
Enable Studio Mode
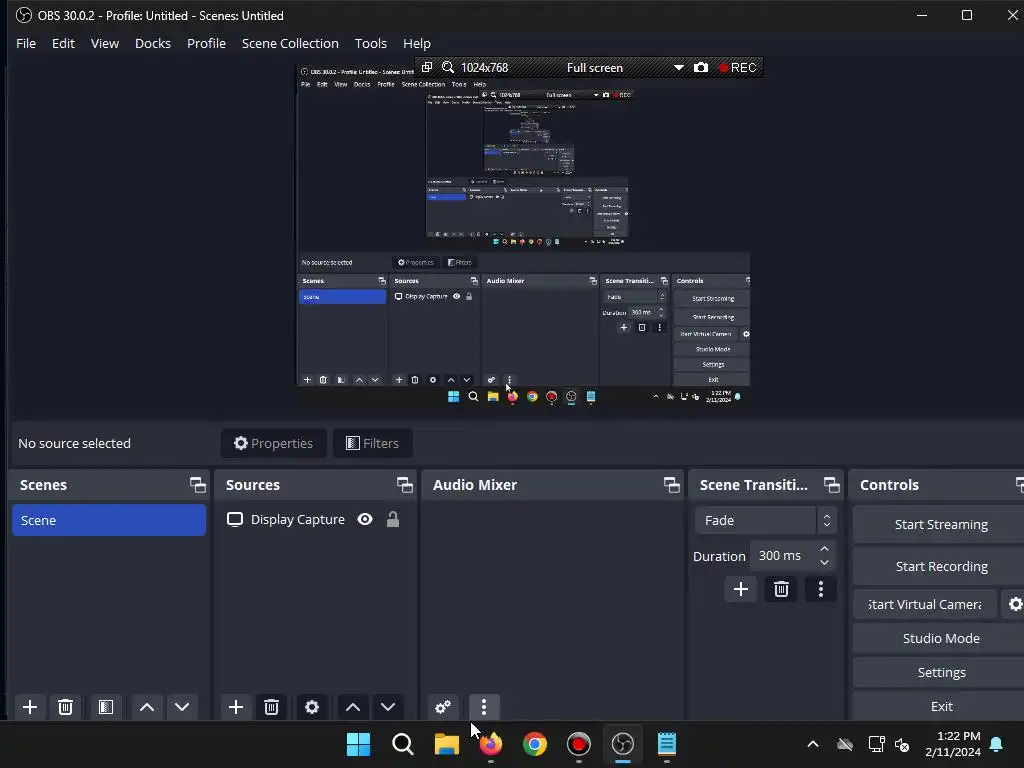point(940,638)
